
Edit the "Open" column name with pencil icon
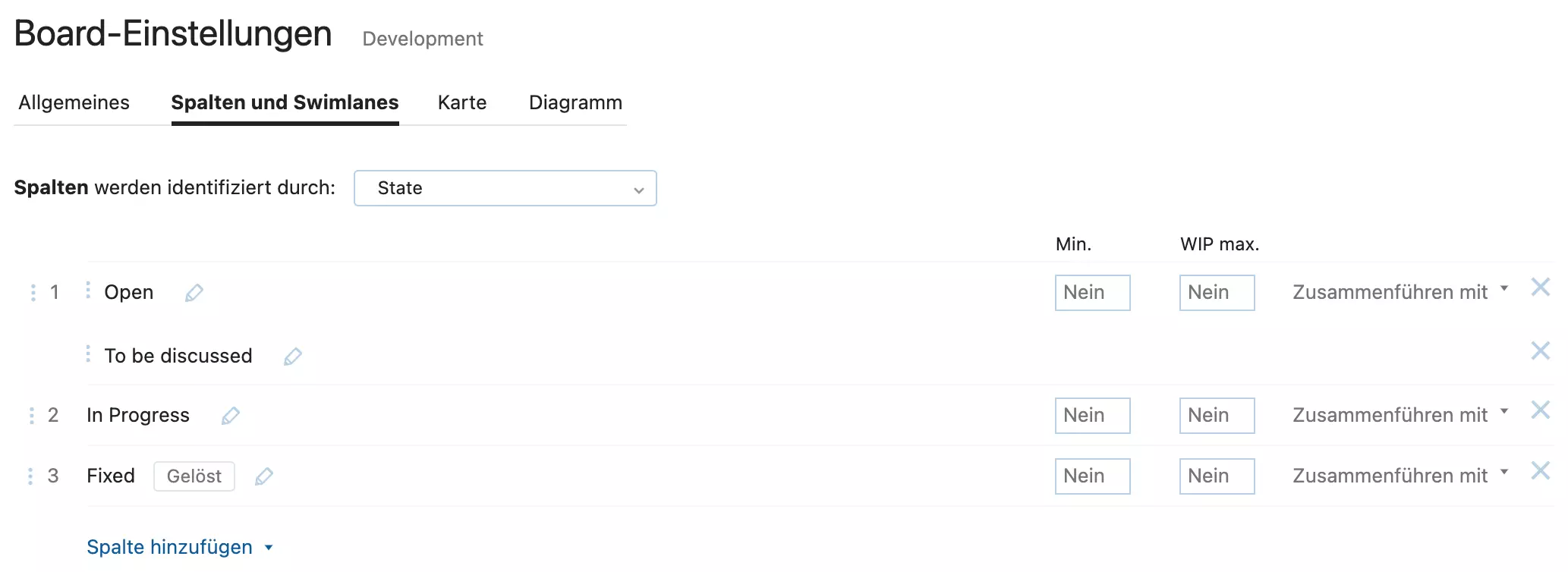(194, 292)
